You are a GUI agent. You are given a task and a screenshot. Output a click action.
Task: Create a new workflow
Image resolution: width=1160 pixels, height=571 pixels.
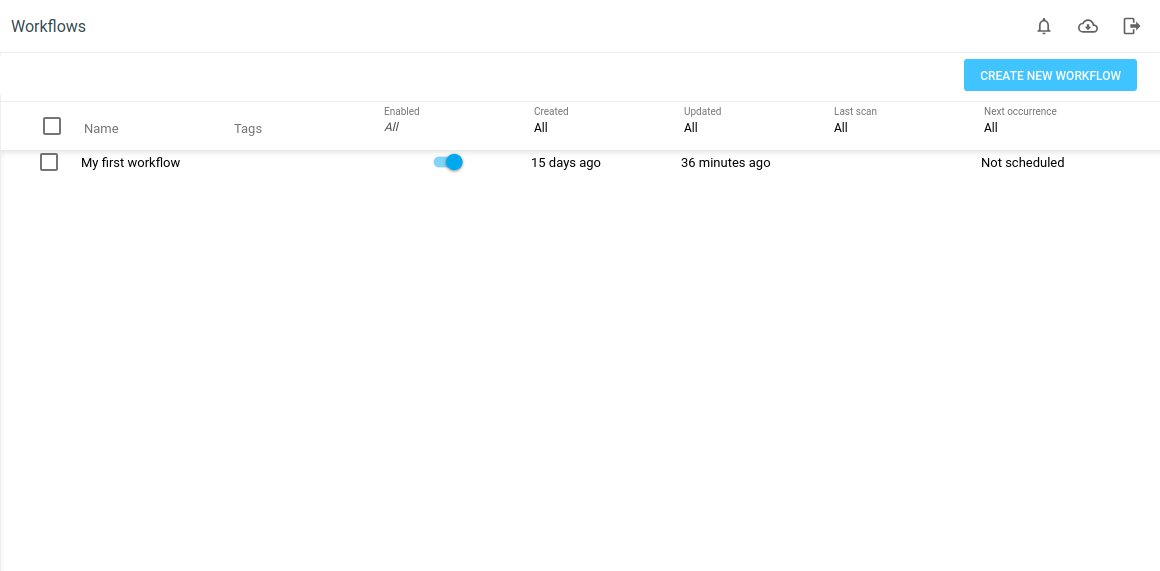(1050, 75)
